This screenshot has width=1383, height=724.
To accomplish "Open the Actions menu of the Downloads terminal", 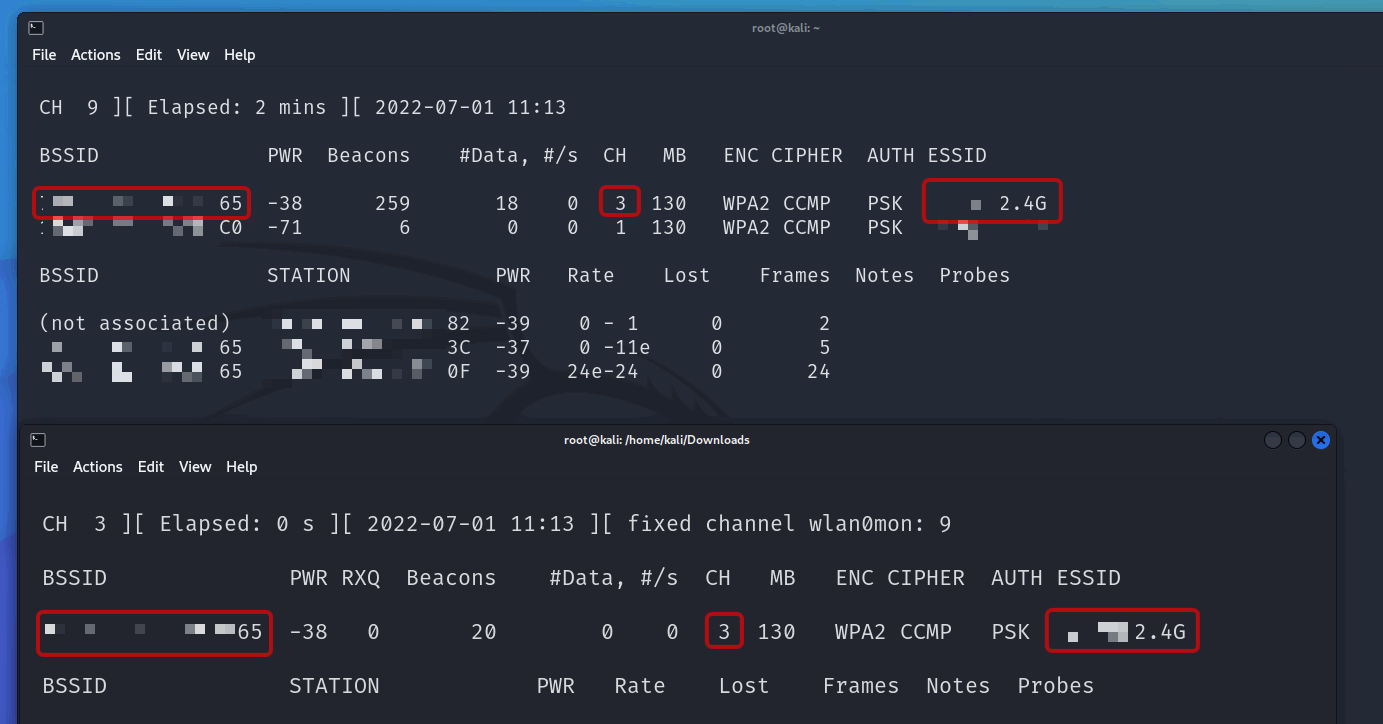I will 98,466.
